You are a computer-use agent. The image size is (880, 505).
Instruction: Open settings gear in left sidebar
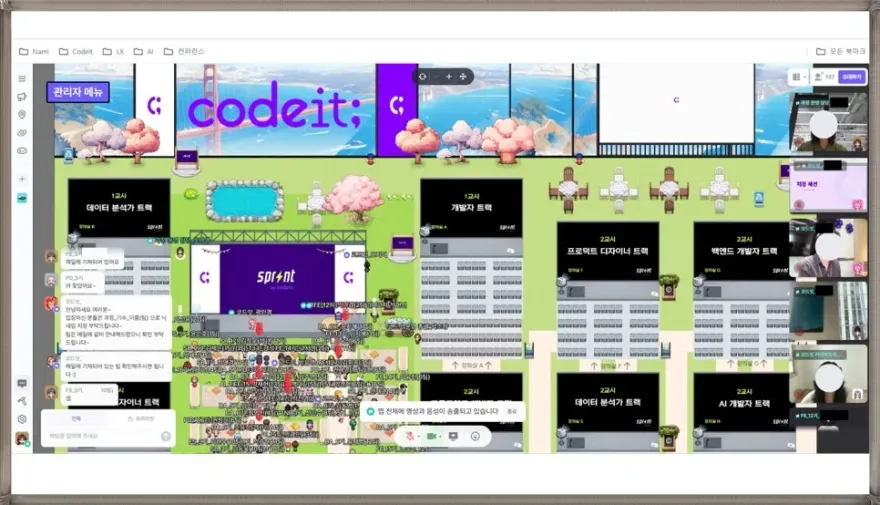[22, 419]
